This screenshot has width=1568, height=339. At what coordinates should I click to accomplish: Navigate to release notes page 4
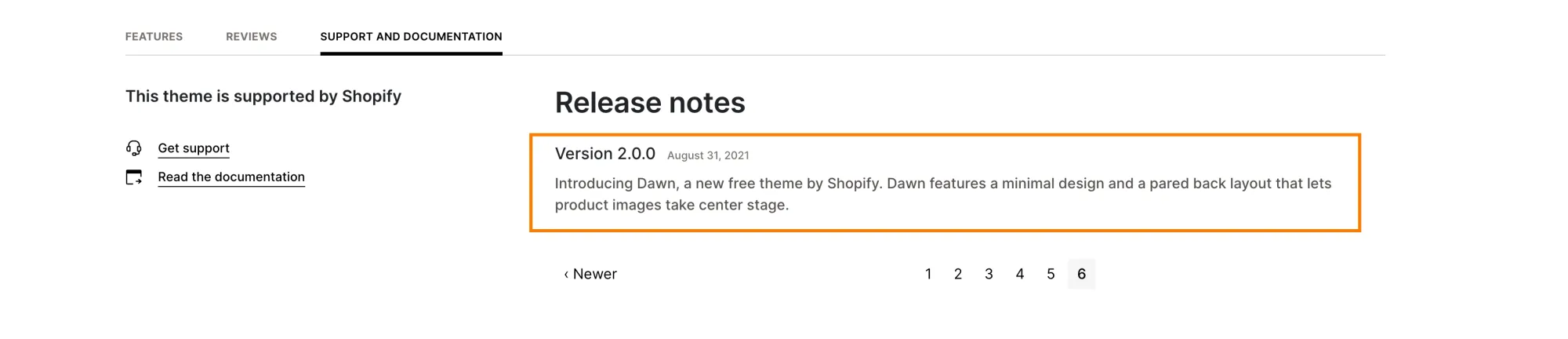[x=1020, y=275]
